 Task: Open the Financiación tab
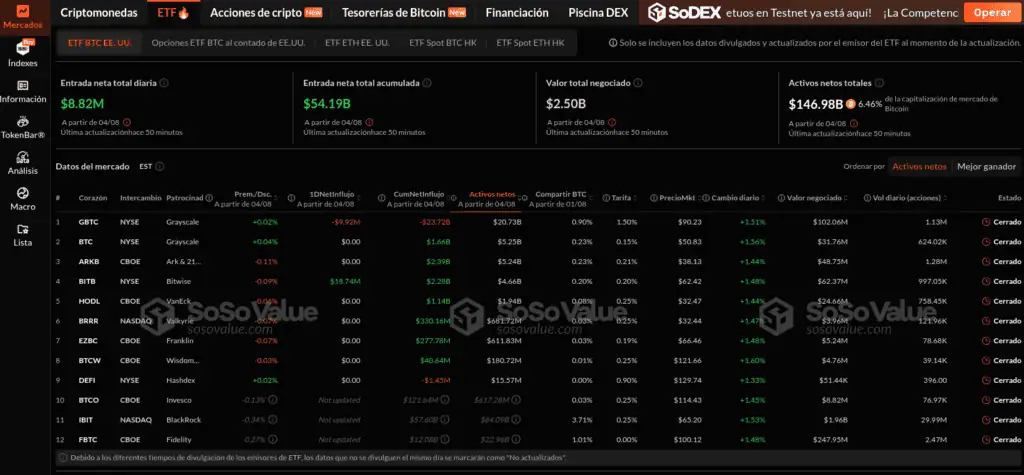(x=517, y=12)
